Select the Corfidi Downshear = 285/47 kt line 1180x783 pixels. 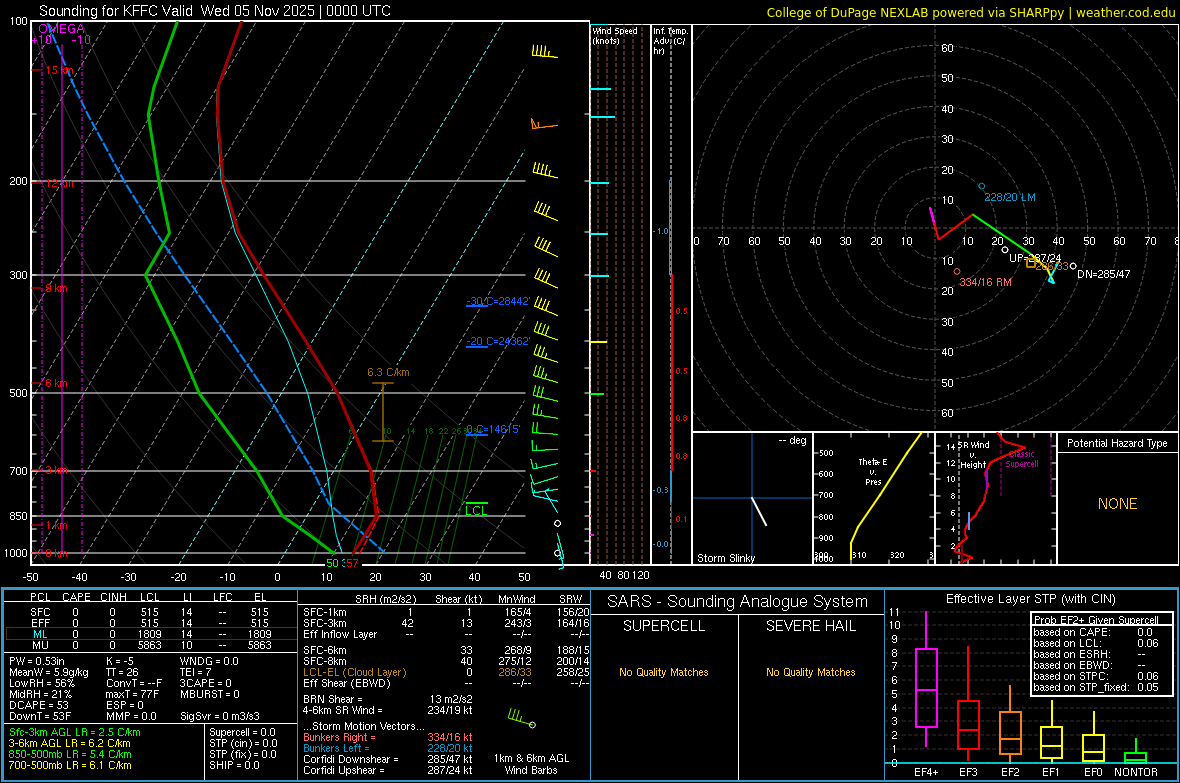[388, 759]
